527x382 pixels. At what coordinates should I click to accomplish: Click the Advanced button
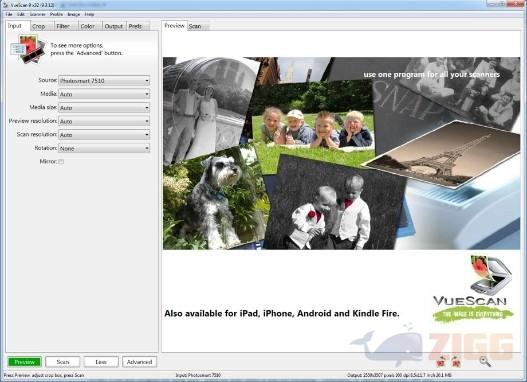pyautogui.click(x=139, y=362)
